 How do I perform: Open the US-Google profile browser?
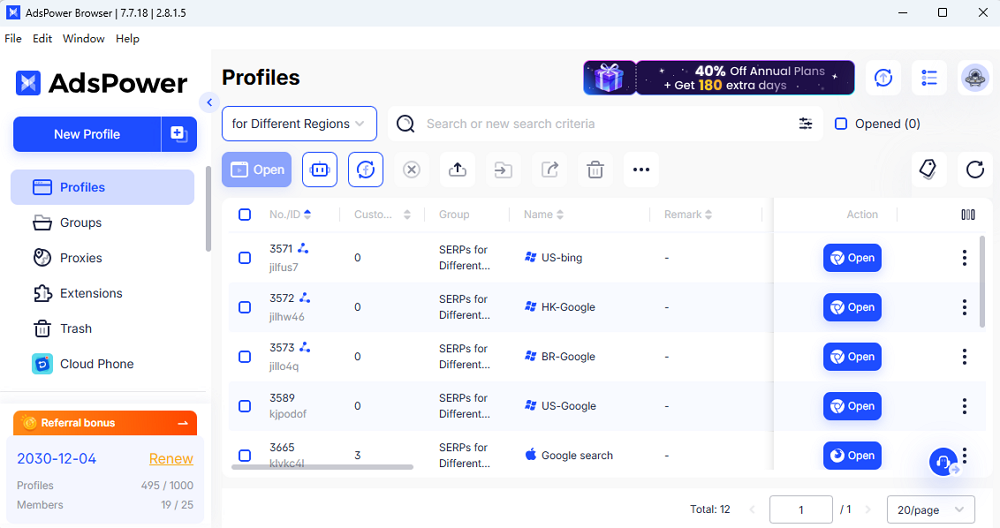point(852,406)
